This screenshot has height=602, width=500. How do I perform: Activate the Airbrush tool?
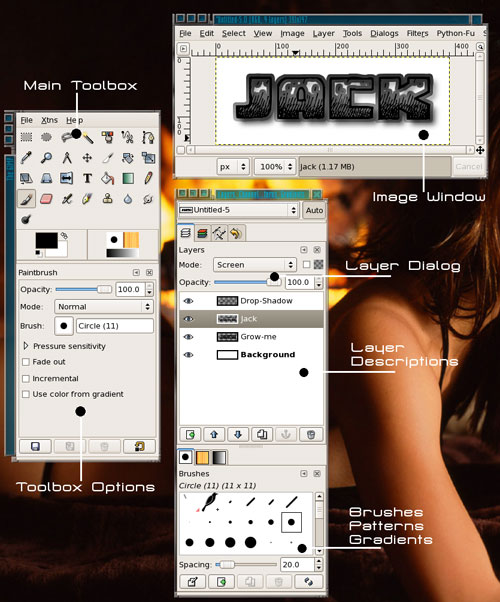tap(67, 198)
